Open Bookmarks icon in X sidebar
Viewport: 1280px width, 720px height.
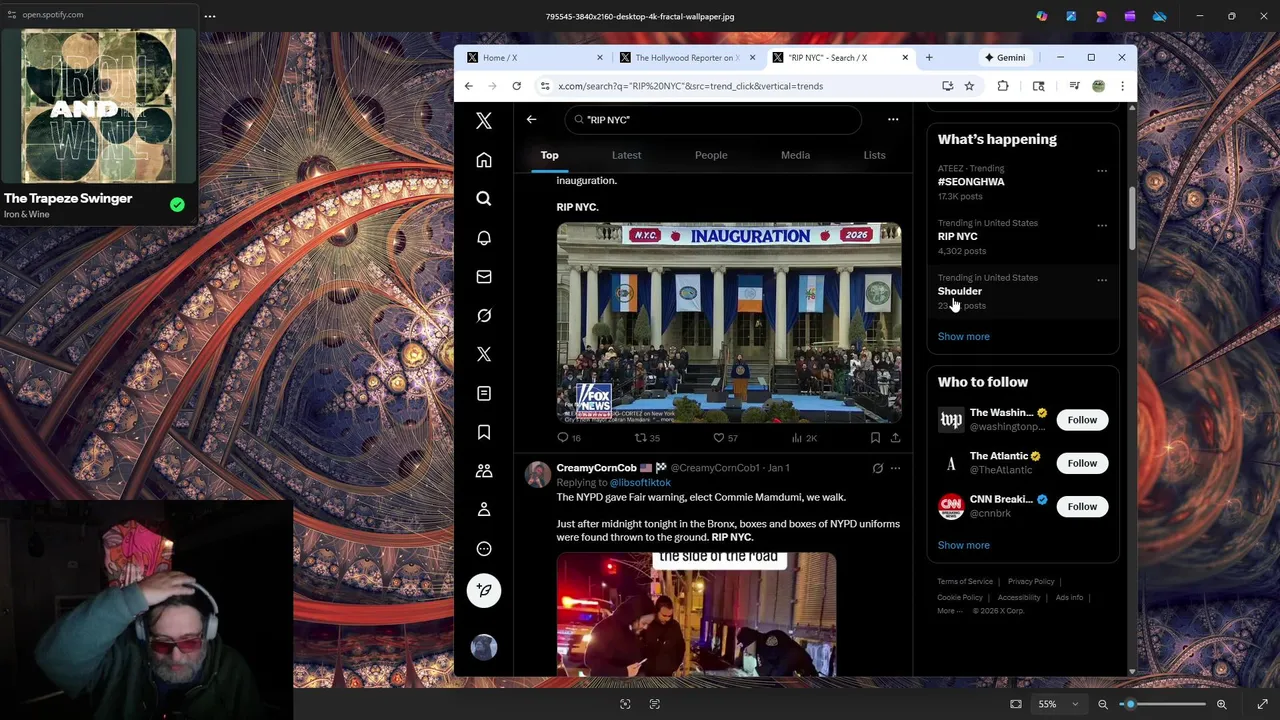pyautogui.click(x=484, y=432)
